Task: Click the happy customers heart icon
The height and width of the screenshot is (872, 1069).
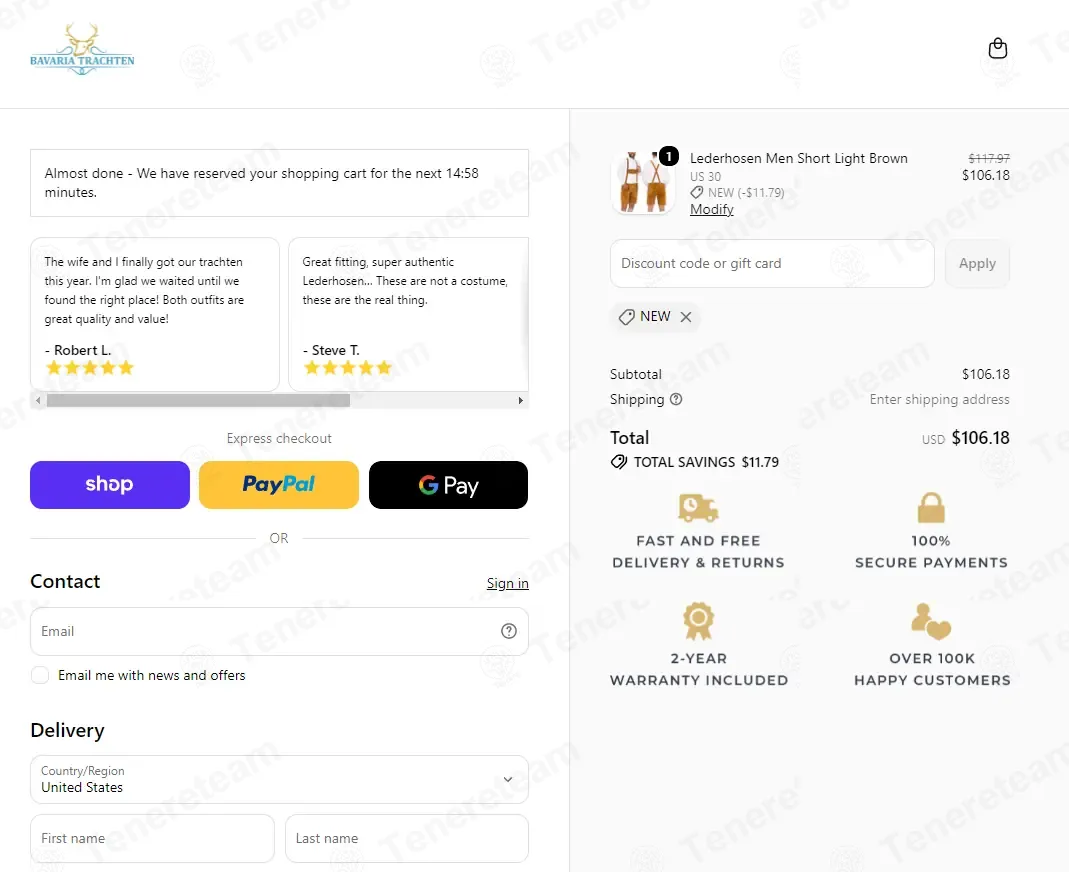Action: click(931, 621)
